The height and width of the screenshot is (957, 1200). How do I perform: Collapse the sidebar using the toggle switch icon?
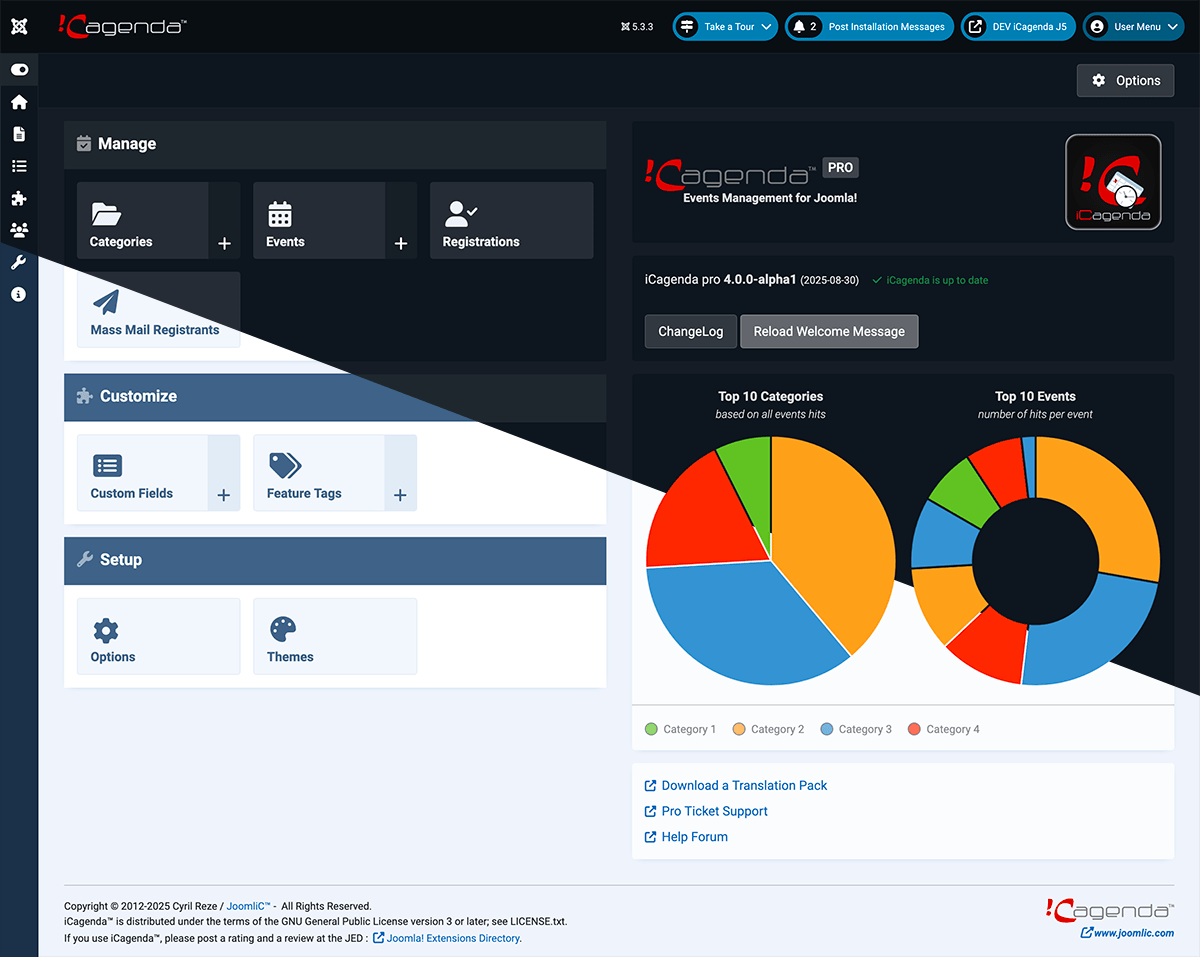(19, 69)
